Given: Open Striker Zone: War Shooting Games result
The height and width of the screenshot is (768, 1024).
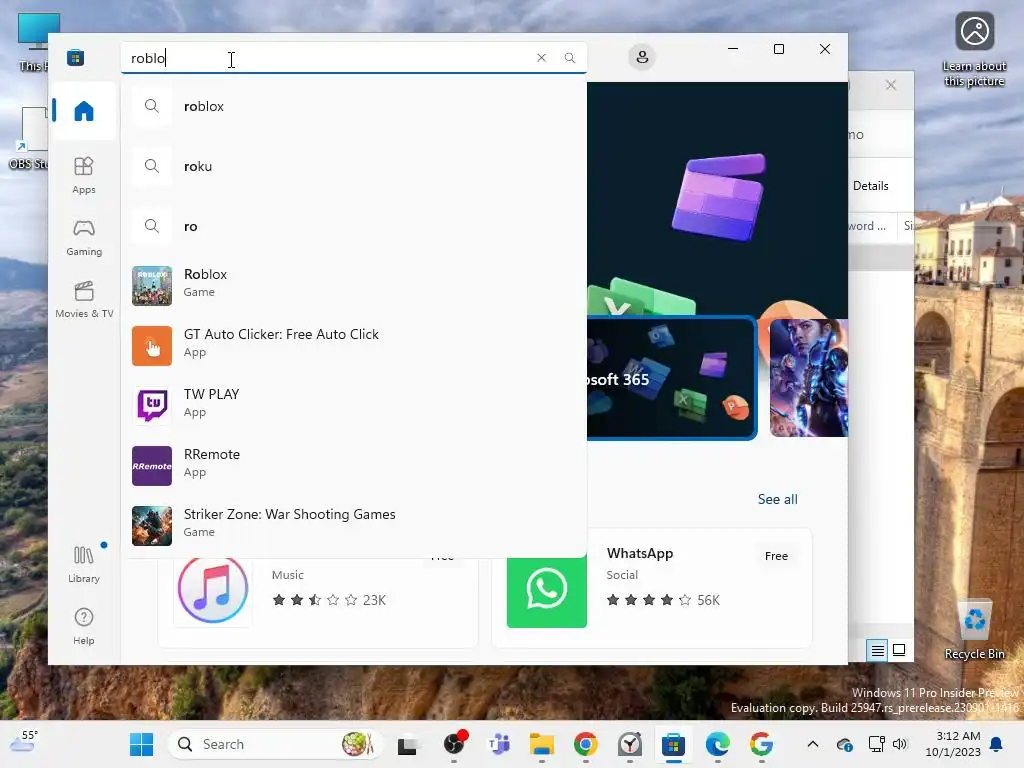Looking at the screenshot, I should click(x=354, y=525).
